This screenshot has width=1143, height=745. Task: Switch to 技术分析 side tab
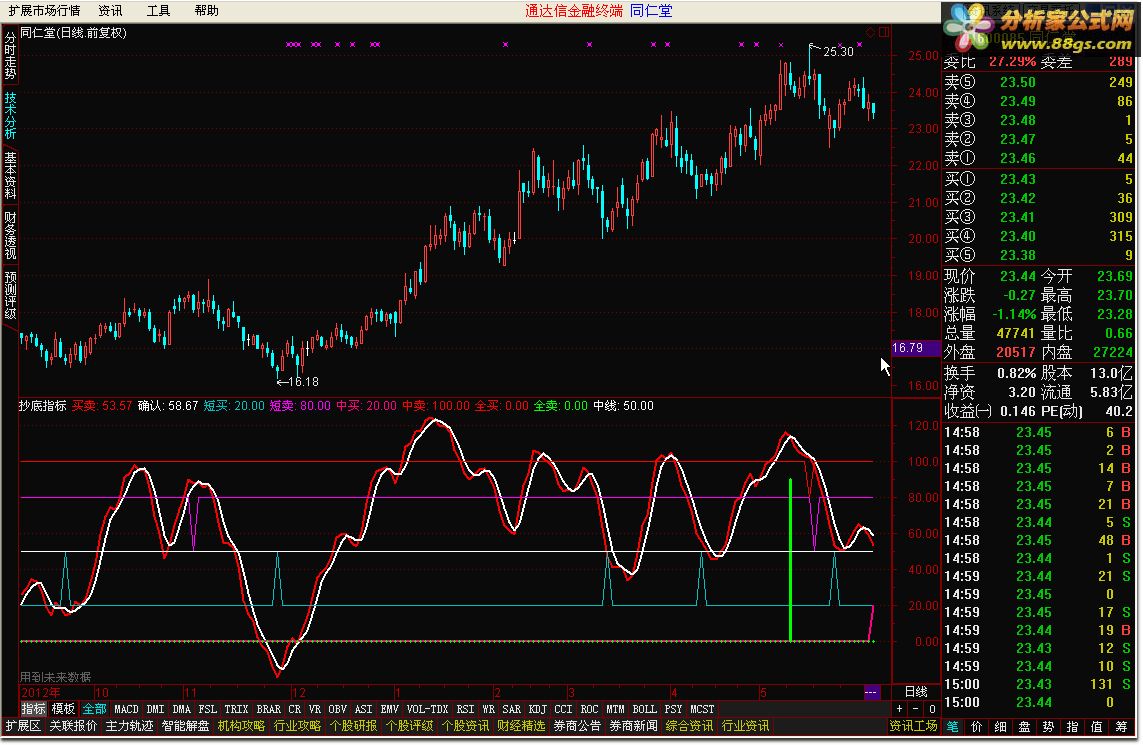pos(10,115)
